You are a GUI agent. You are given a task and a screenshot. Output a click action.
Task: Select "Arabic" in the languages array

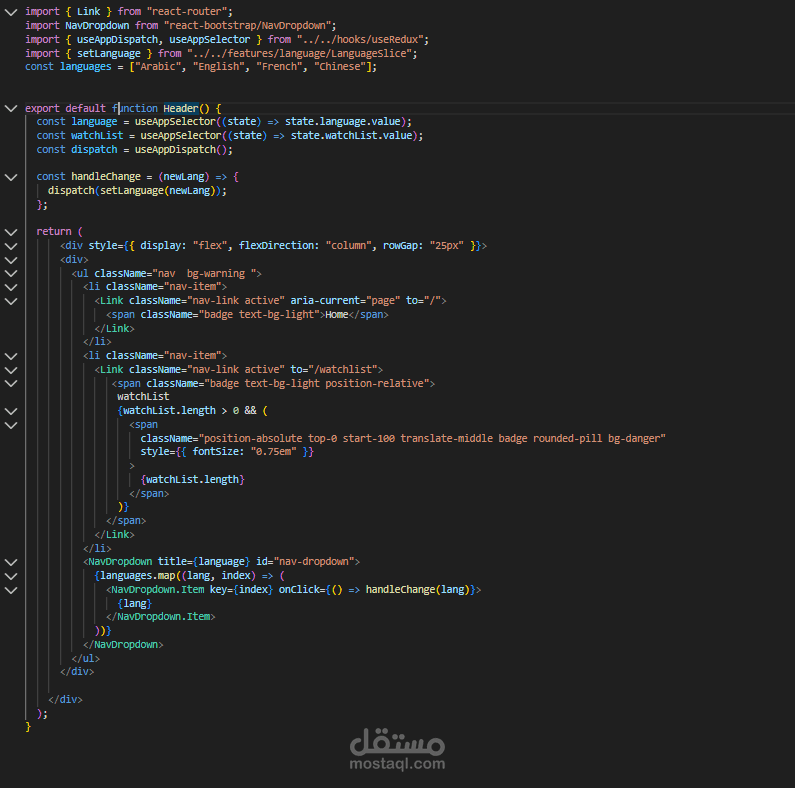[x=158, y=66]
